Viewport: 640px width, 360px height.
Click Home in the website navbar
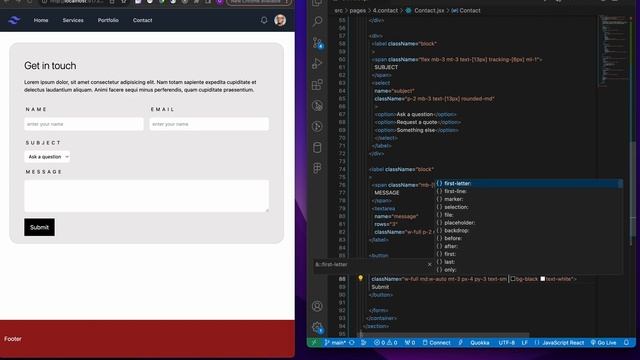pos(41,20)
